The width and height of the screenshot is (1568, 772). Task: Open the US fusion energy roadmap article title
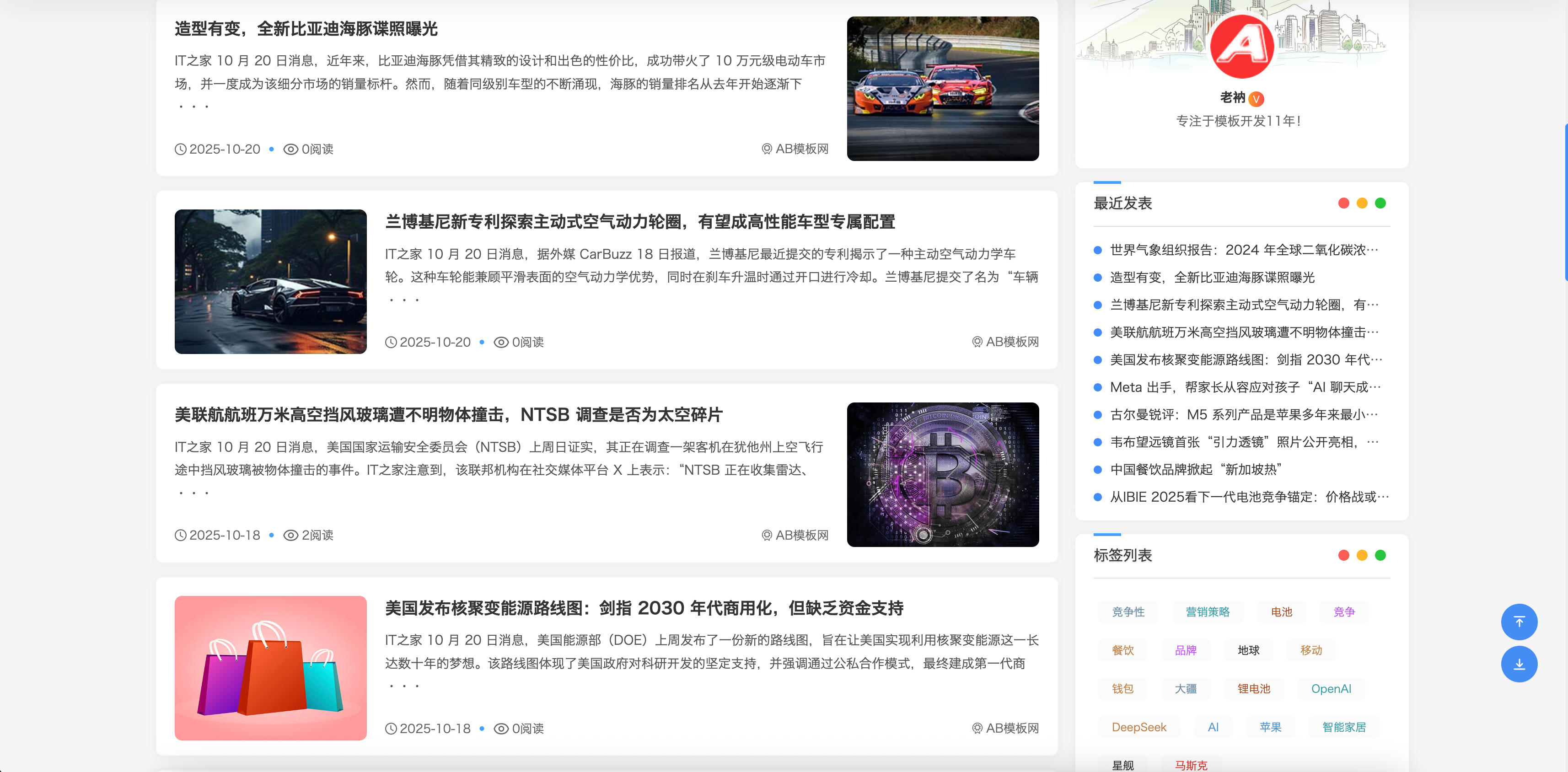coord(644,608)
